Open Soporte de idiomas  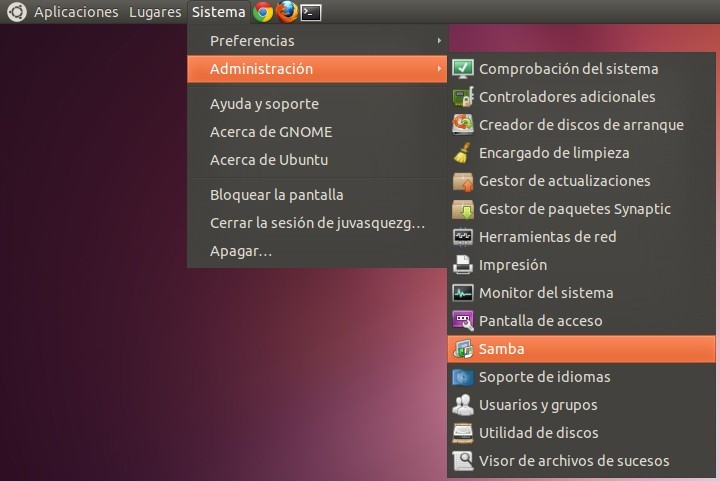pyautogui.click(x=581, y=377)
